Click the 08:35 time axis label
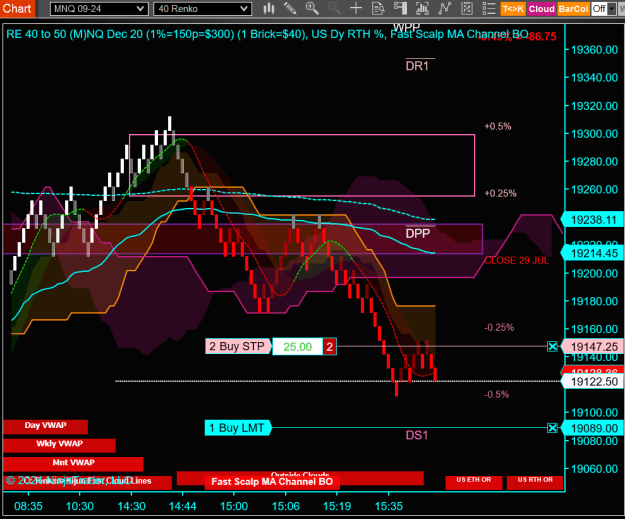 pos(28,506)
